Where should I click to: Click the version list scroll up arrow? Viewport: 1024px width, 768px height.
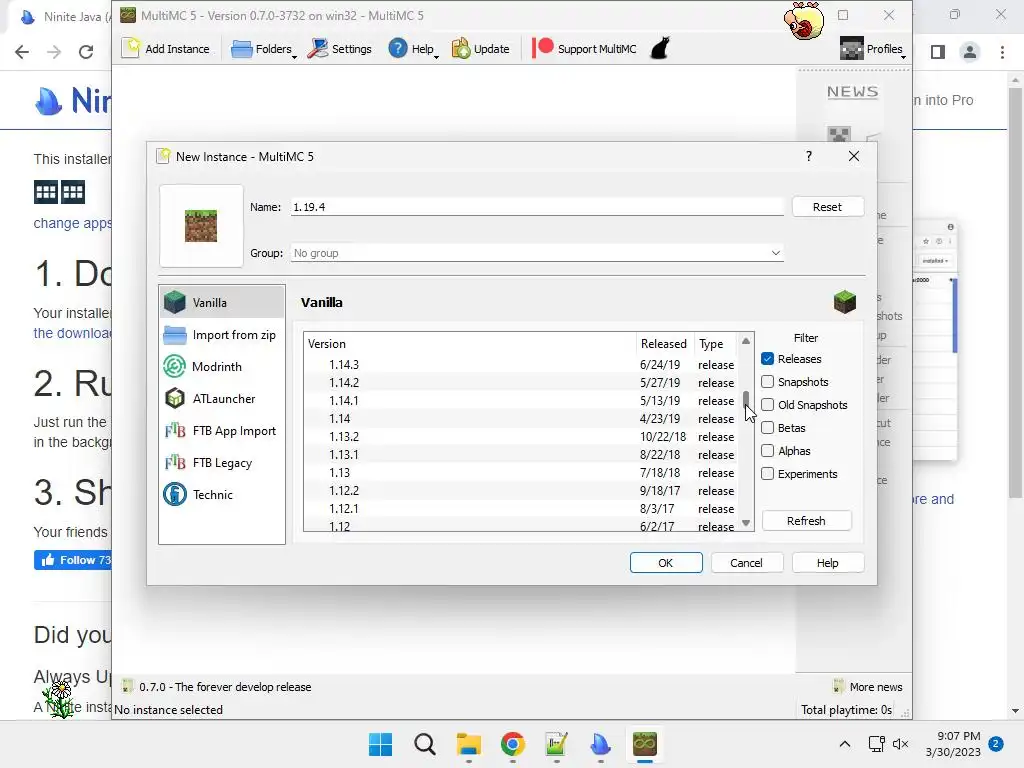coord(746,341)
